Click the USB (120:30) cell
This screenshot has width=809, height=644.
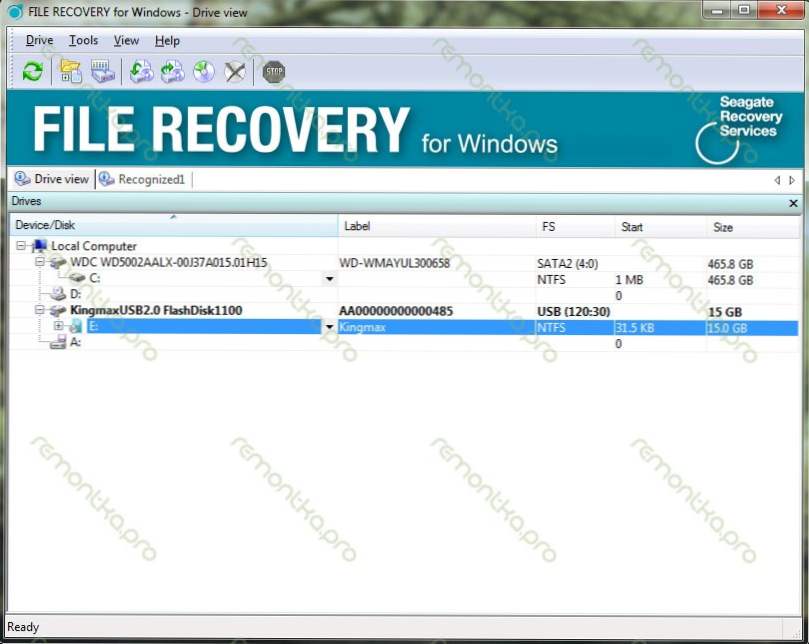coord(574,312)
